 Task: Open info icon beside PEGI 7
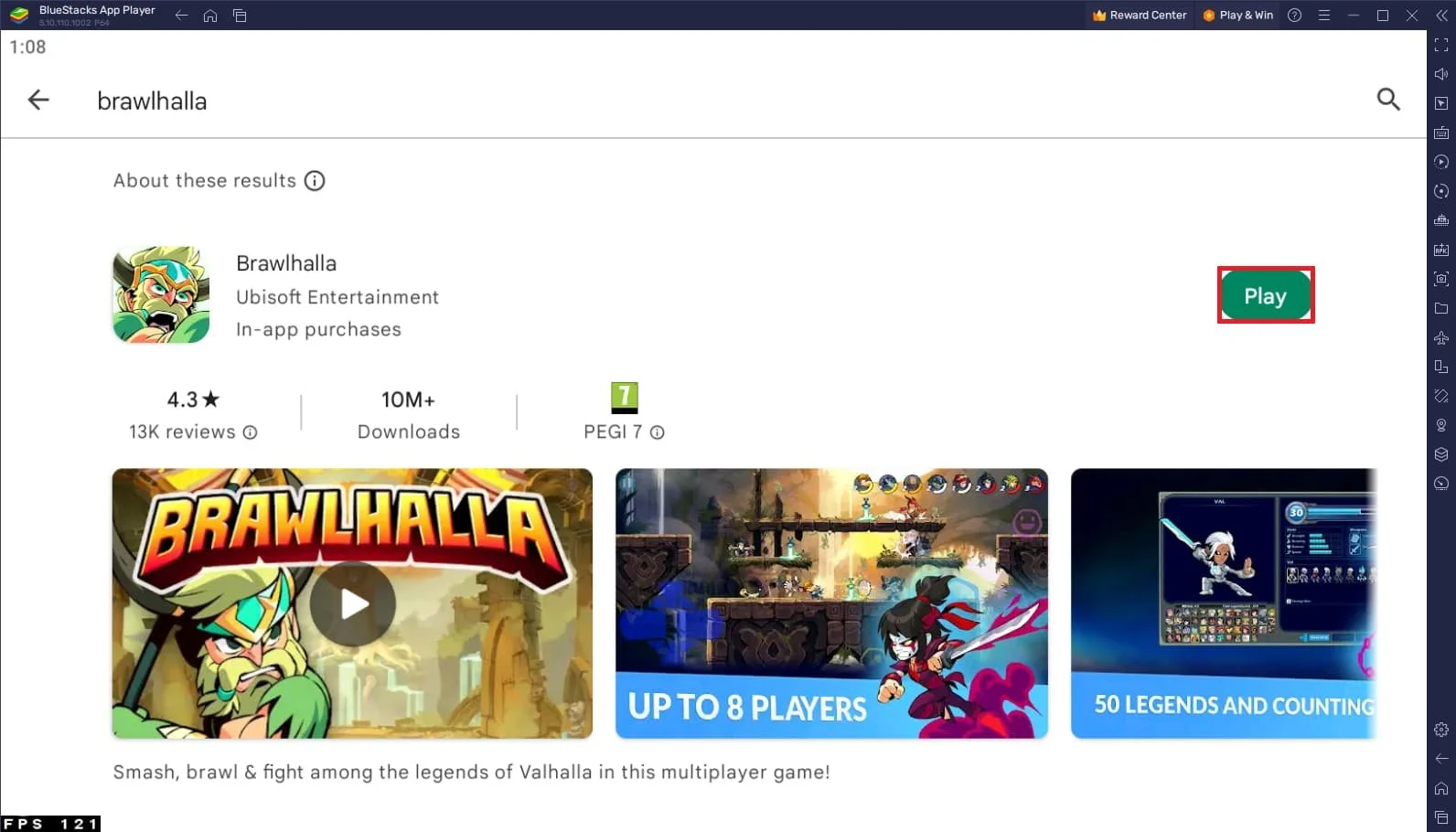[657, 432]
